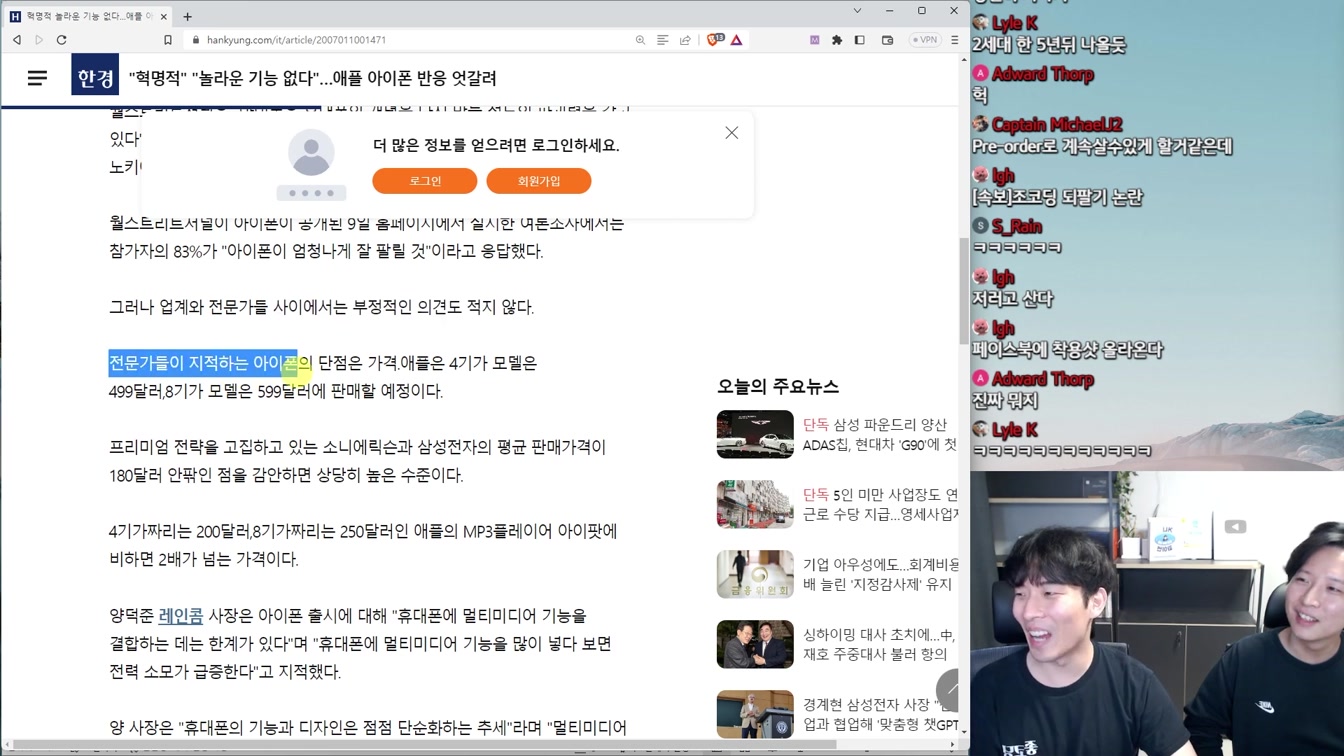Open the 삼성 파운드리 양산 news headline
The width and height of the screenshot is (1344, 756).
click(880, 434)
